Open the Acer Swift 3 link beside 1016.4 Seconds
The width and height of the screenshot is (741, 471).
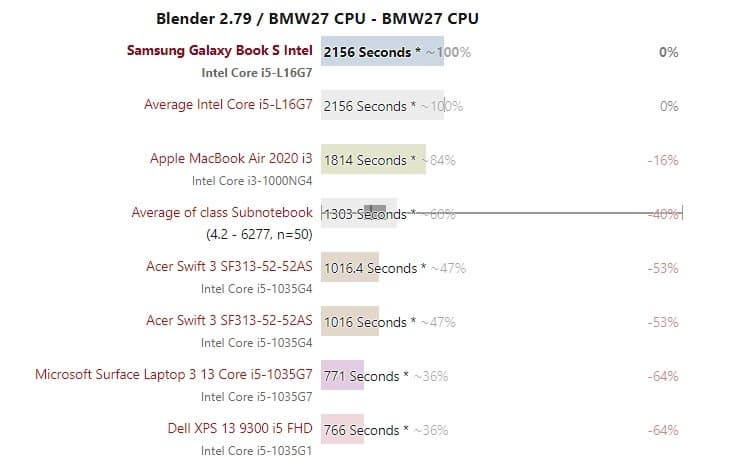[229, 268]
